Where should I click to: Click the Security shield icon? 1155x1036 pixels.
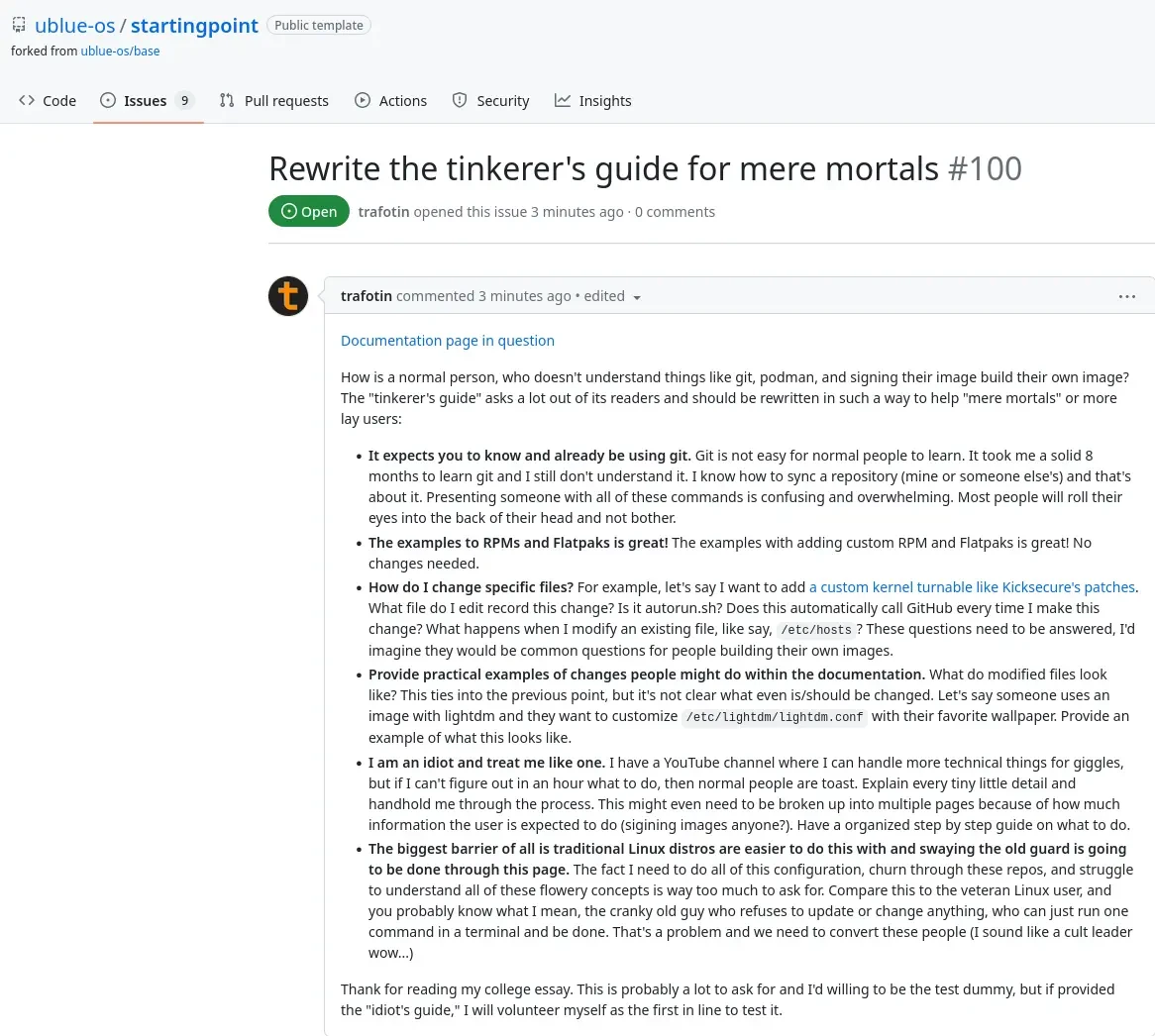pyautogui.click(x=460, y=100)
